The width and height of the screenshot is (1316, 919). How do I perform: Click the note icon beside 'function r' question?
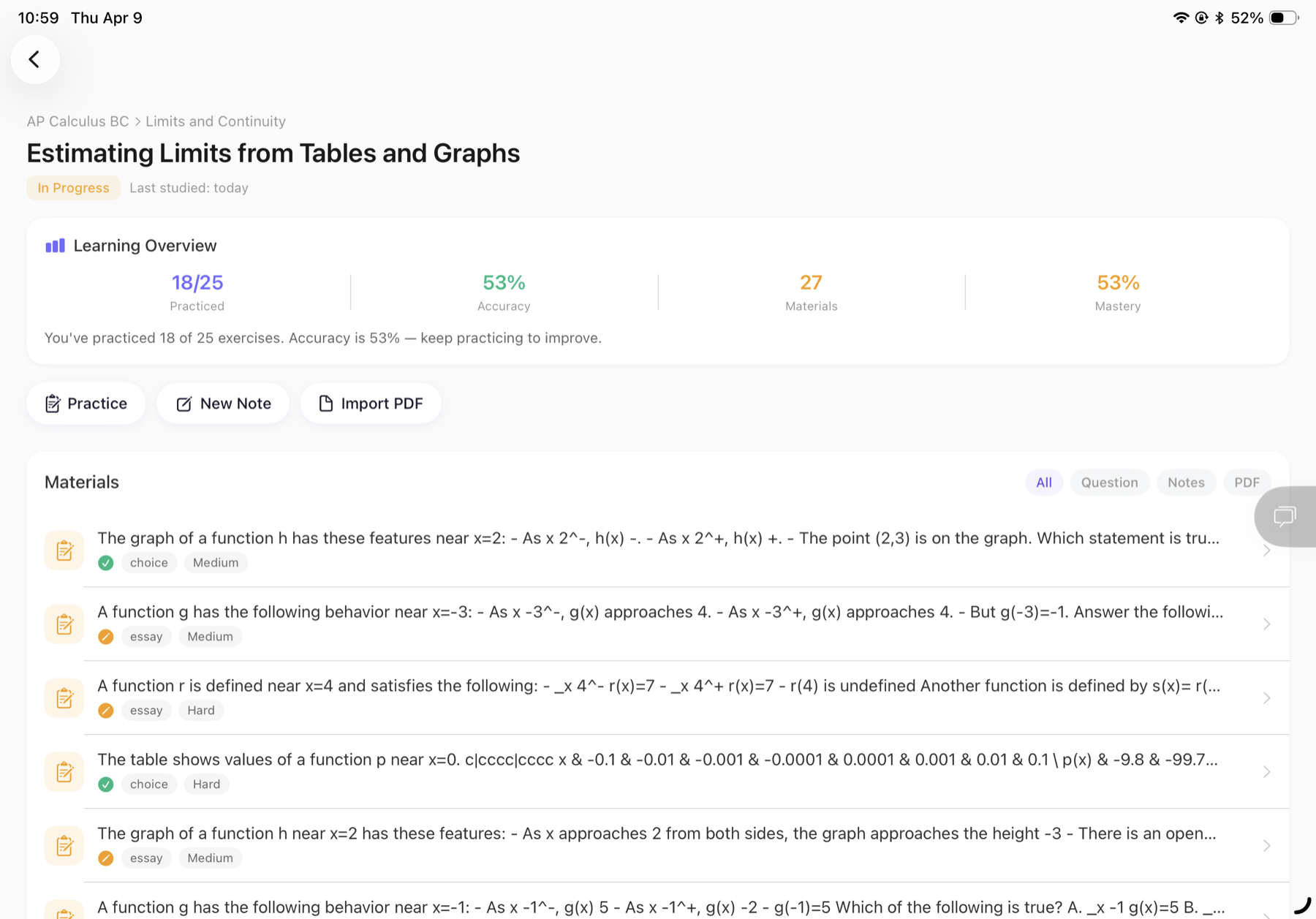point(64,697)
